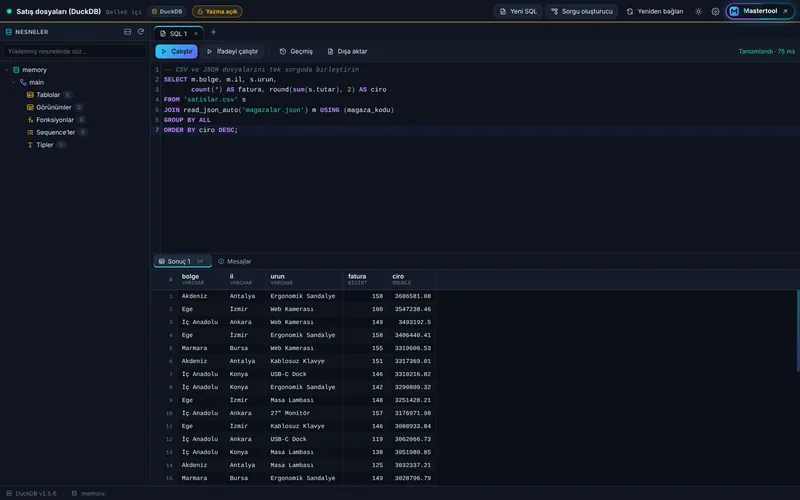Viewport: 800px width, 500px height.
Task: Click Dışa aktar export button
Action: point(347,52)
